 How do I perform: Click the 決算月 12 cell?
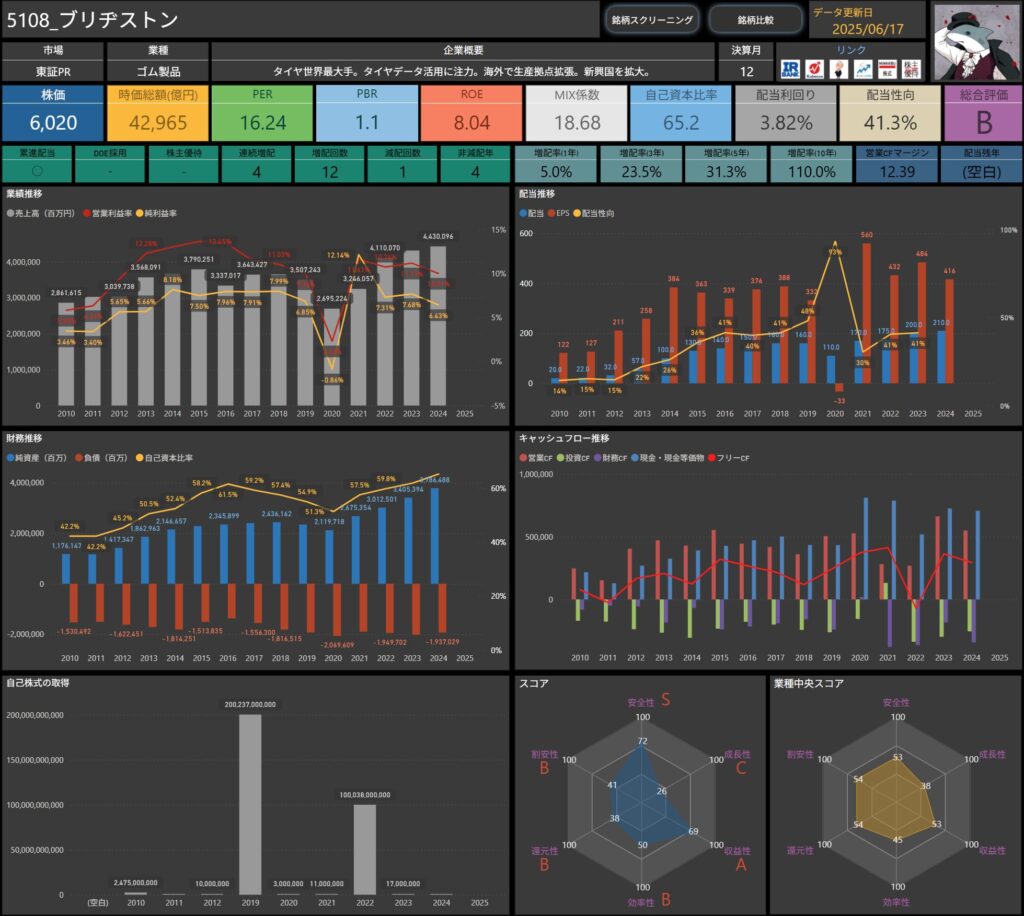(746, 71)
